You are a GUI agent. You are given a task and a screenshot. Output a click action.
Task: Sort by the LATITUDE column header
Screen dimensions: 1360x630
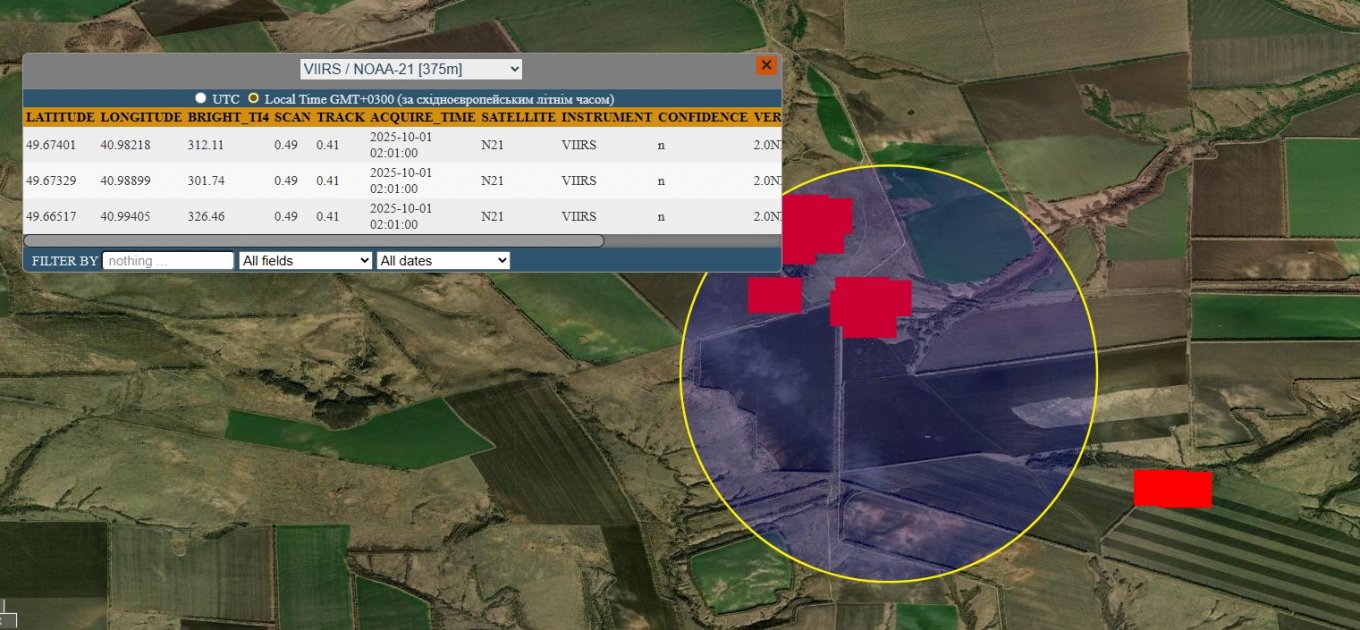[x=60, y=117]
